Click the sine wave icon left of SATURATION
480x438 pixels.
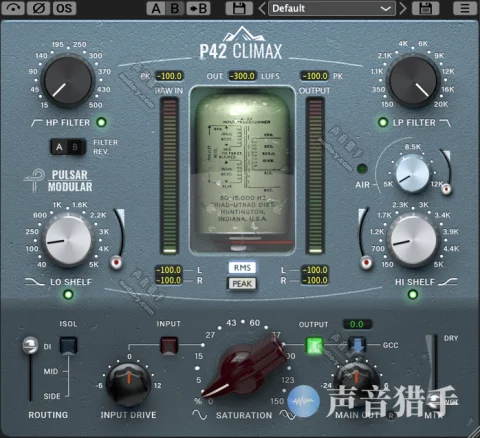click(199, 415)
